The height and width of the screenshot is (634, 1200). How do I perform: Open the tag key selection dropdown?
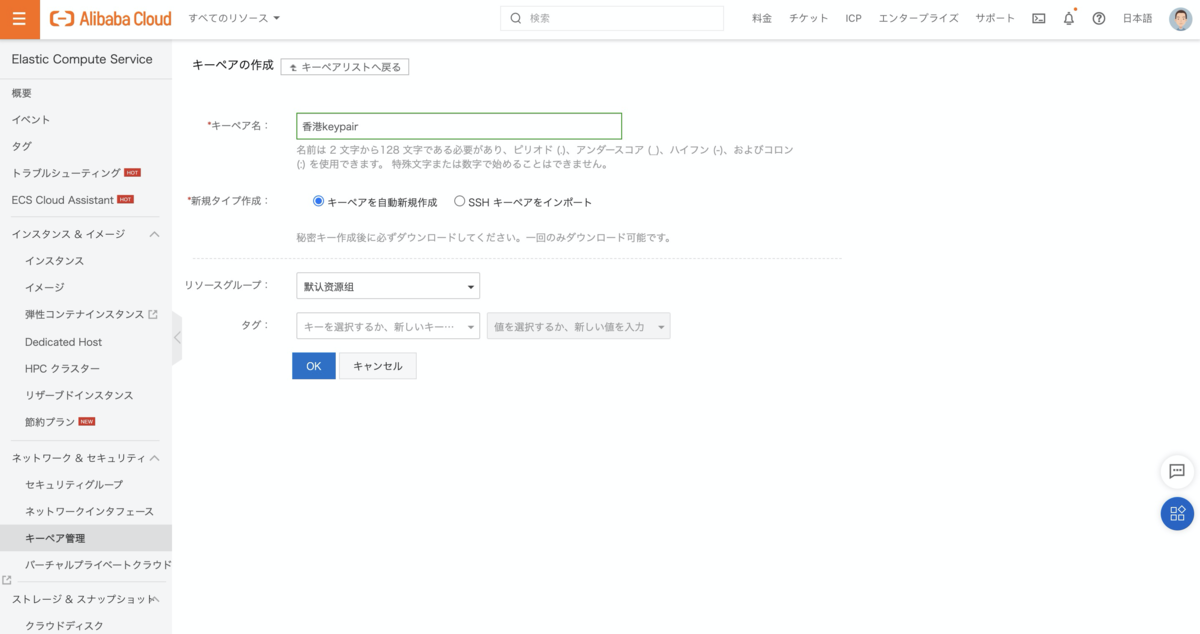pyautogui.click(x=388, y=327)
